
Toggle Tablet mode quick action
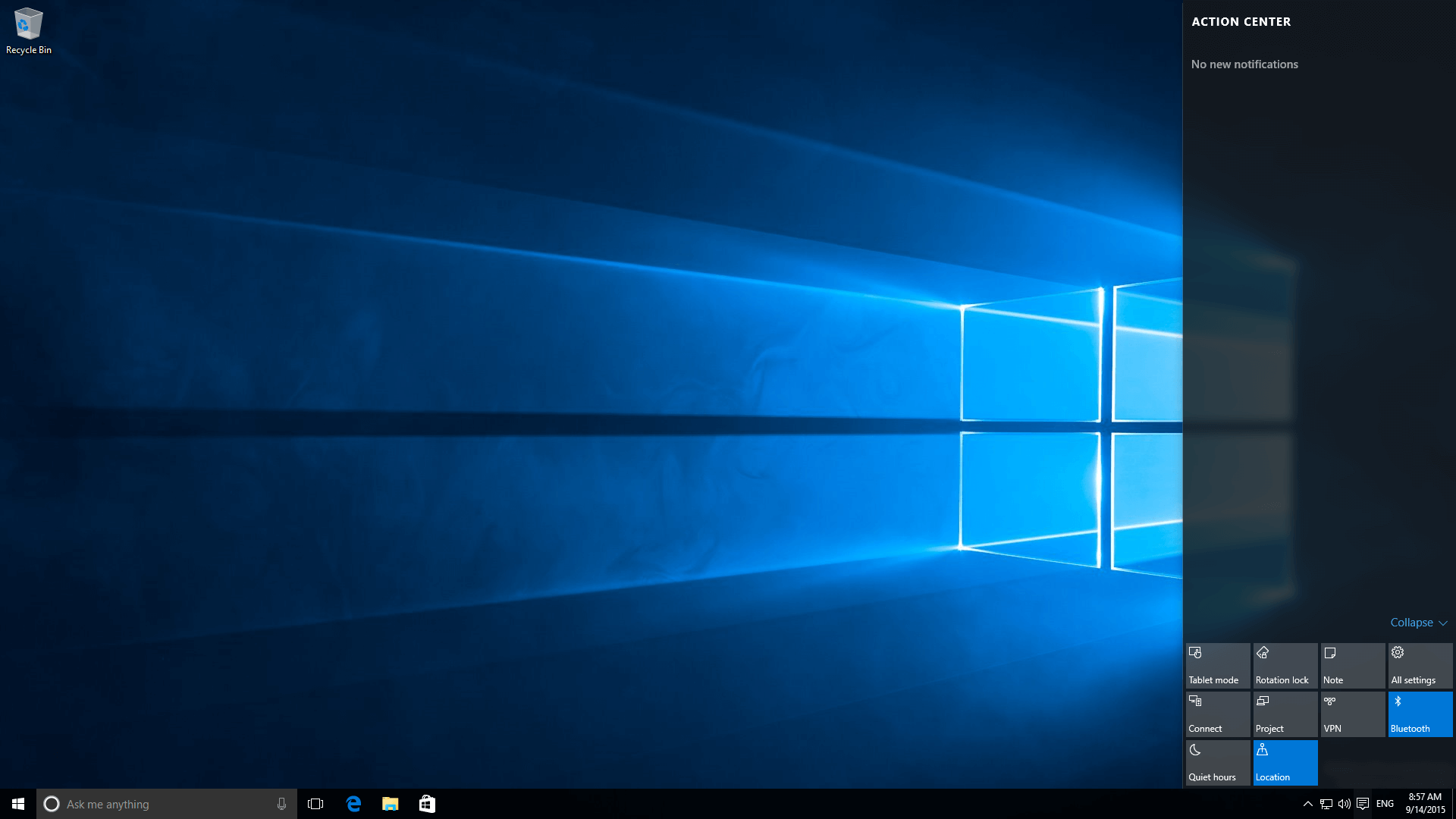pyautogui.click(x=1218, y=666)
